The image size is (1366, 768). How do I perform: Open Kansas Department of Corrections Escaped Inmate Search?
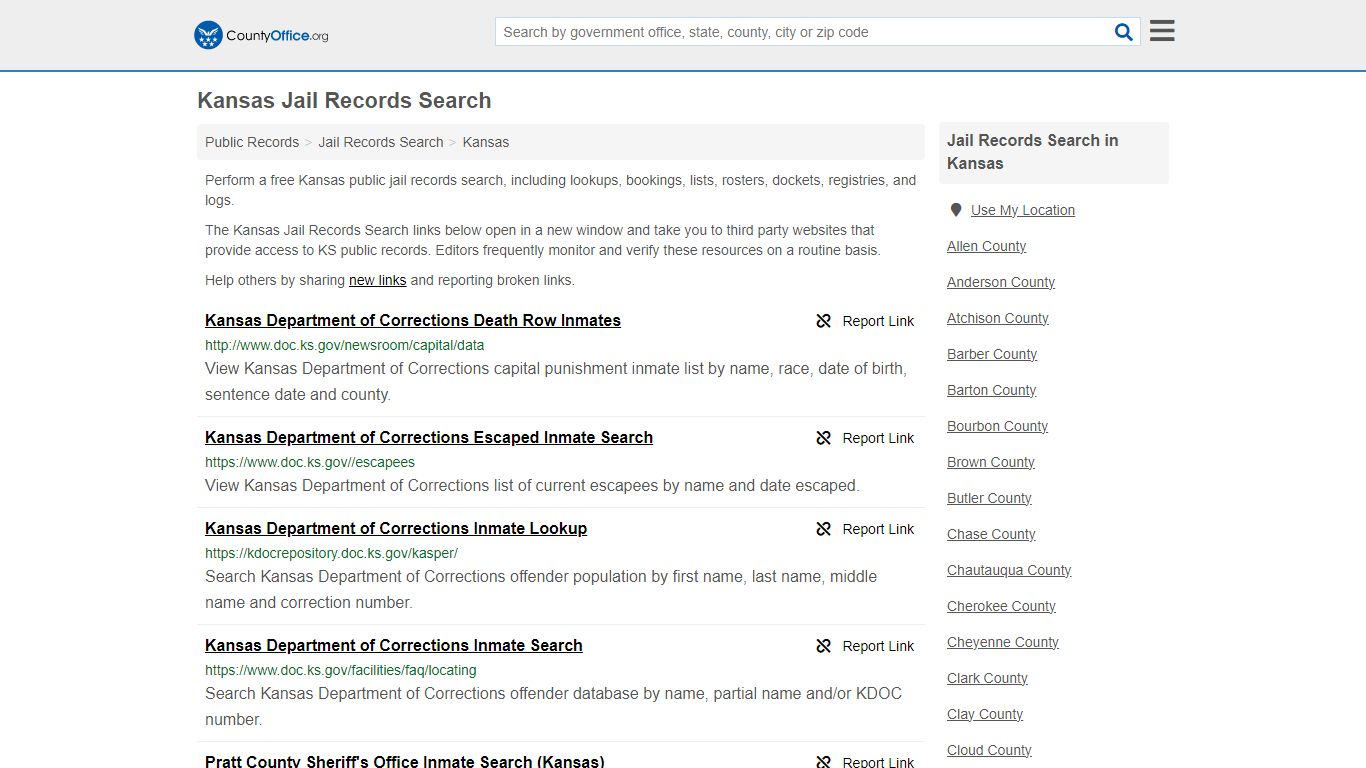(429, 437)
